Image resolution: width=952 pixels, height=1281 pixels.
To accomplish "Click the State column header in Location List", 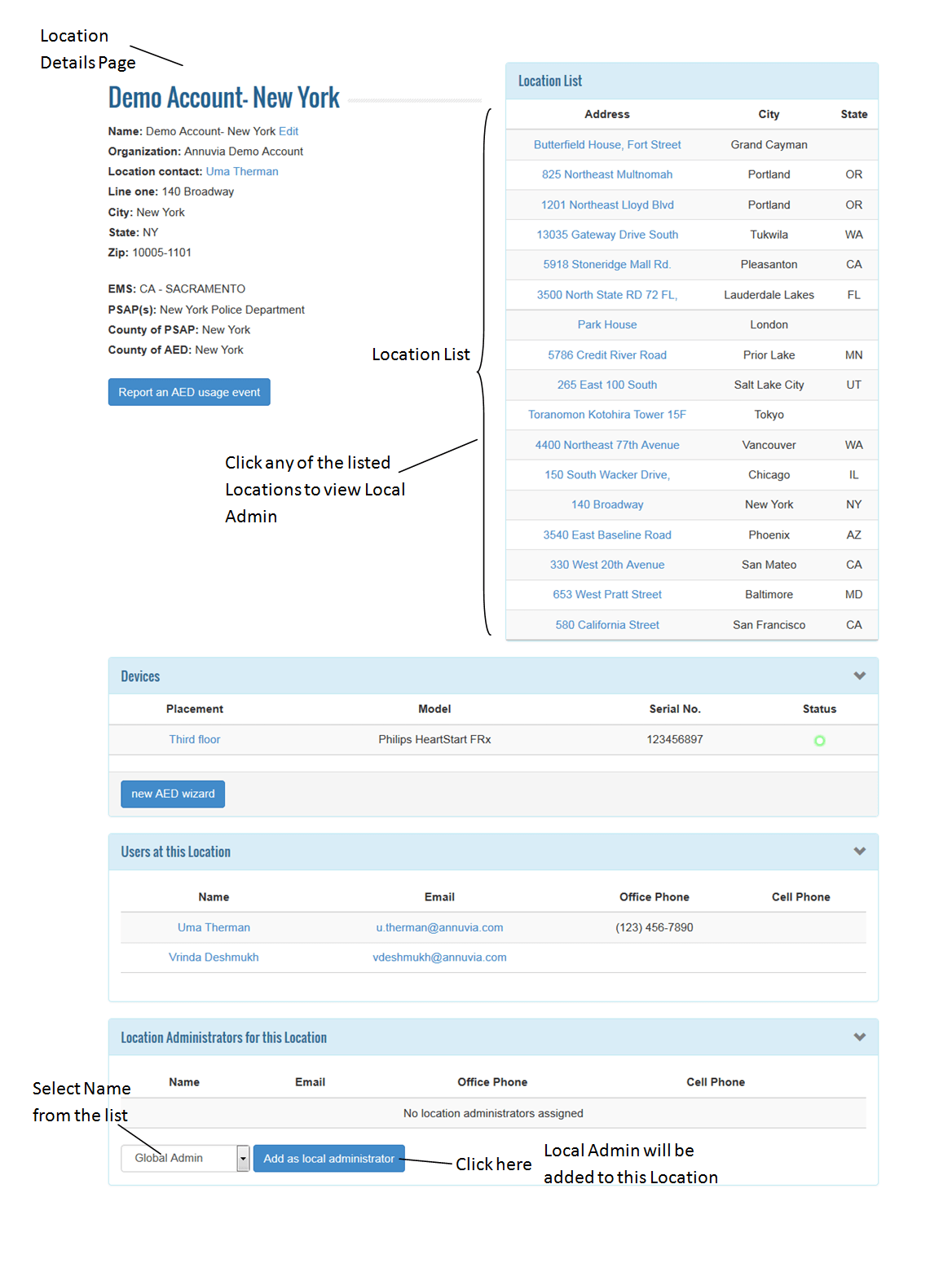I will (x=853, y=114).
